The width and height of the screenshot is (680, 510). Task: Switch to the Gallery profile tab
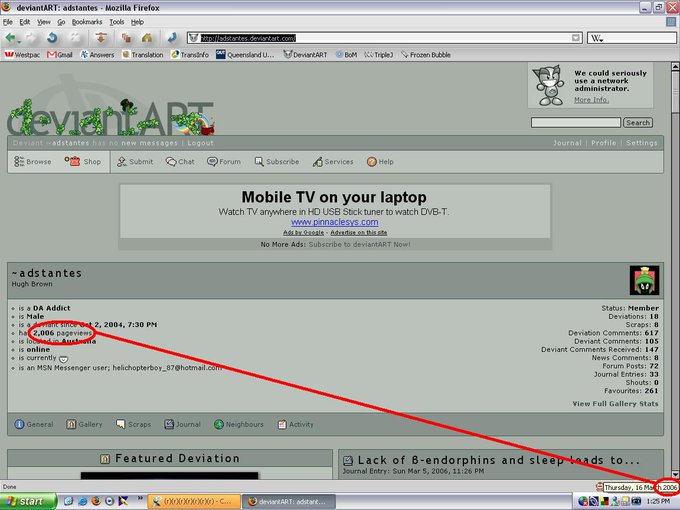(84, 424)
